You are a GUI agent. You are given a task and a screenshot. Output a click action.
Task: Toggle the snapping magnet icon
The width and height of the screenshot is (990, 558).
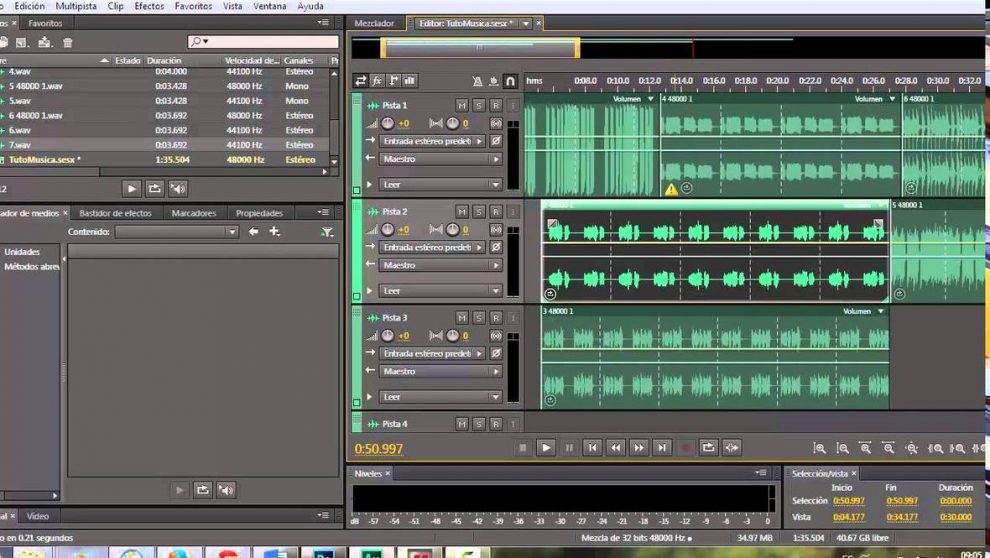510,81
